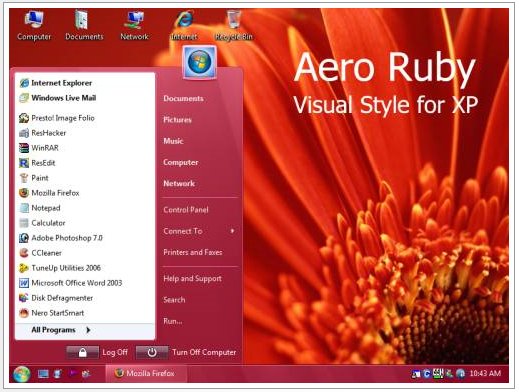This screenshot has width=519, height=392.
Task: Click the ResHacker program icon
Action: [24, 133]
